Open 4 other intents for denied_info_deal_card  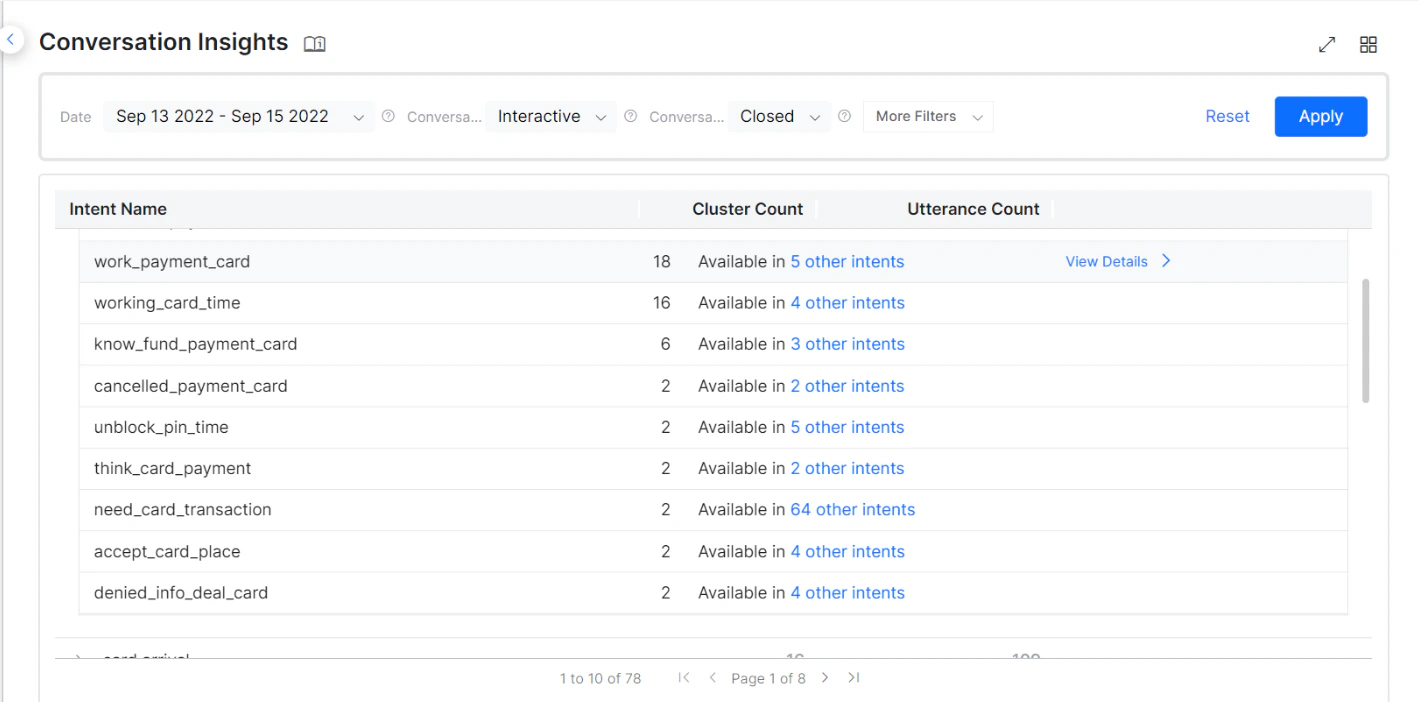coord(847,592)
